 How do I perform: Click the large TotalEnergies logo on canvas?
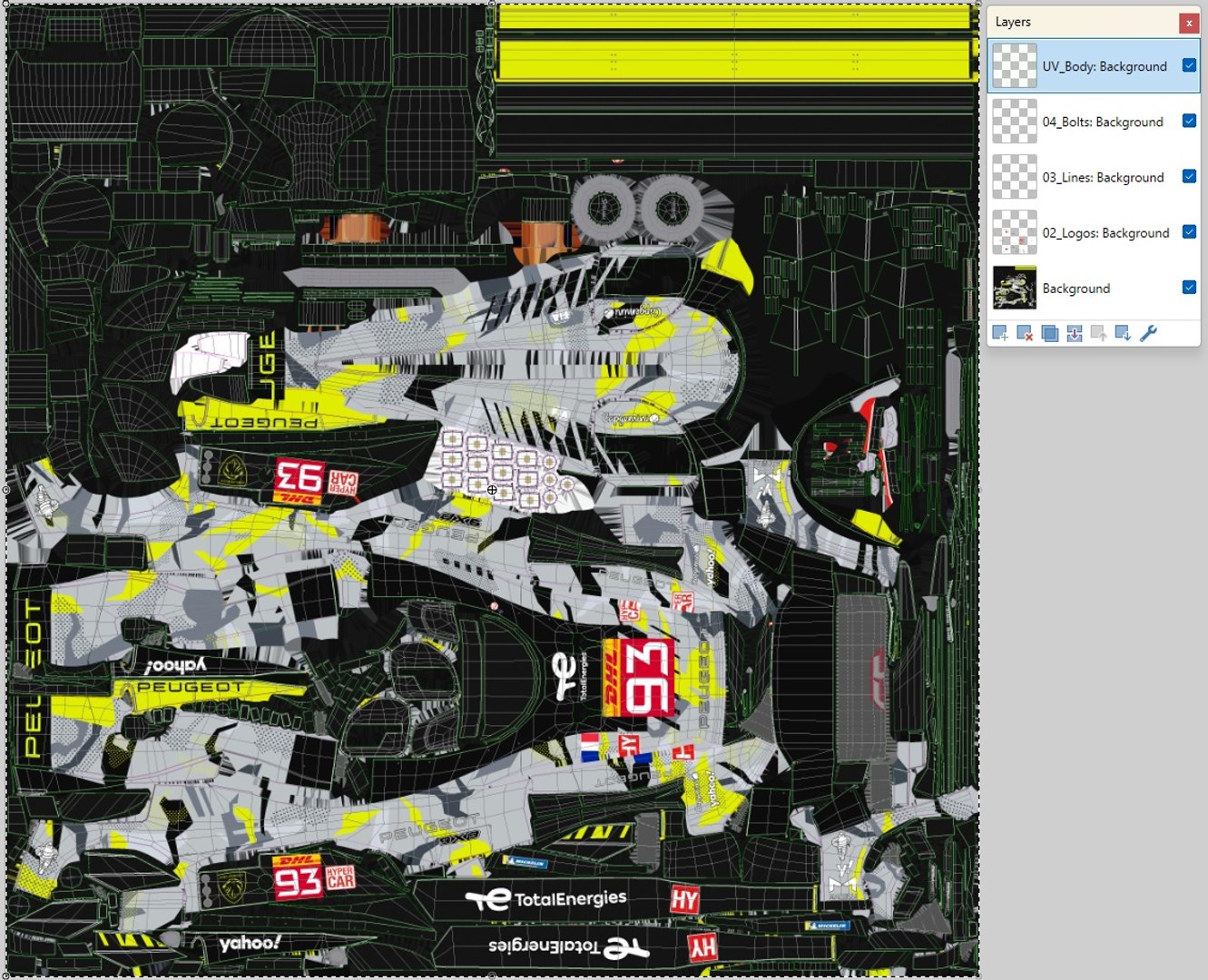[545, 898]
